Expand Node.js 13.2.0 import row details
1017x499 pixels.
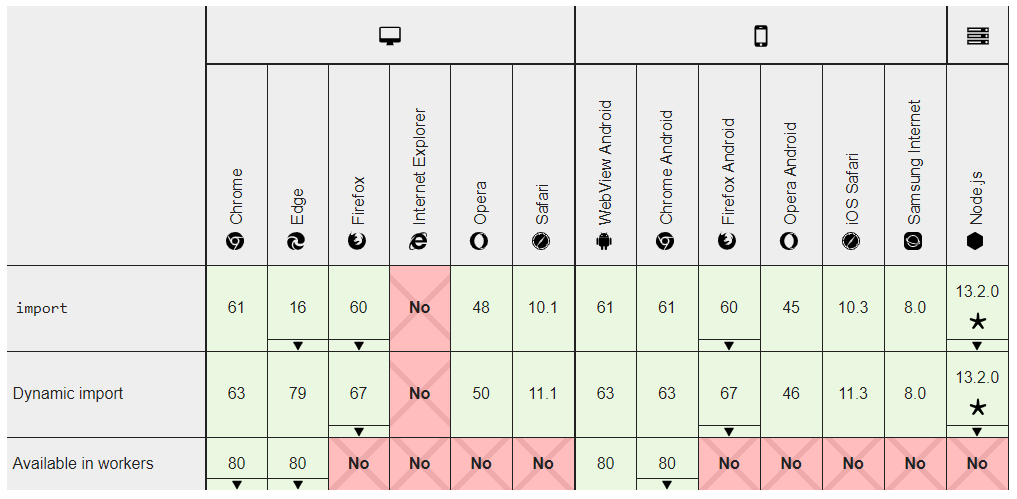[977, 346]
